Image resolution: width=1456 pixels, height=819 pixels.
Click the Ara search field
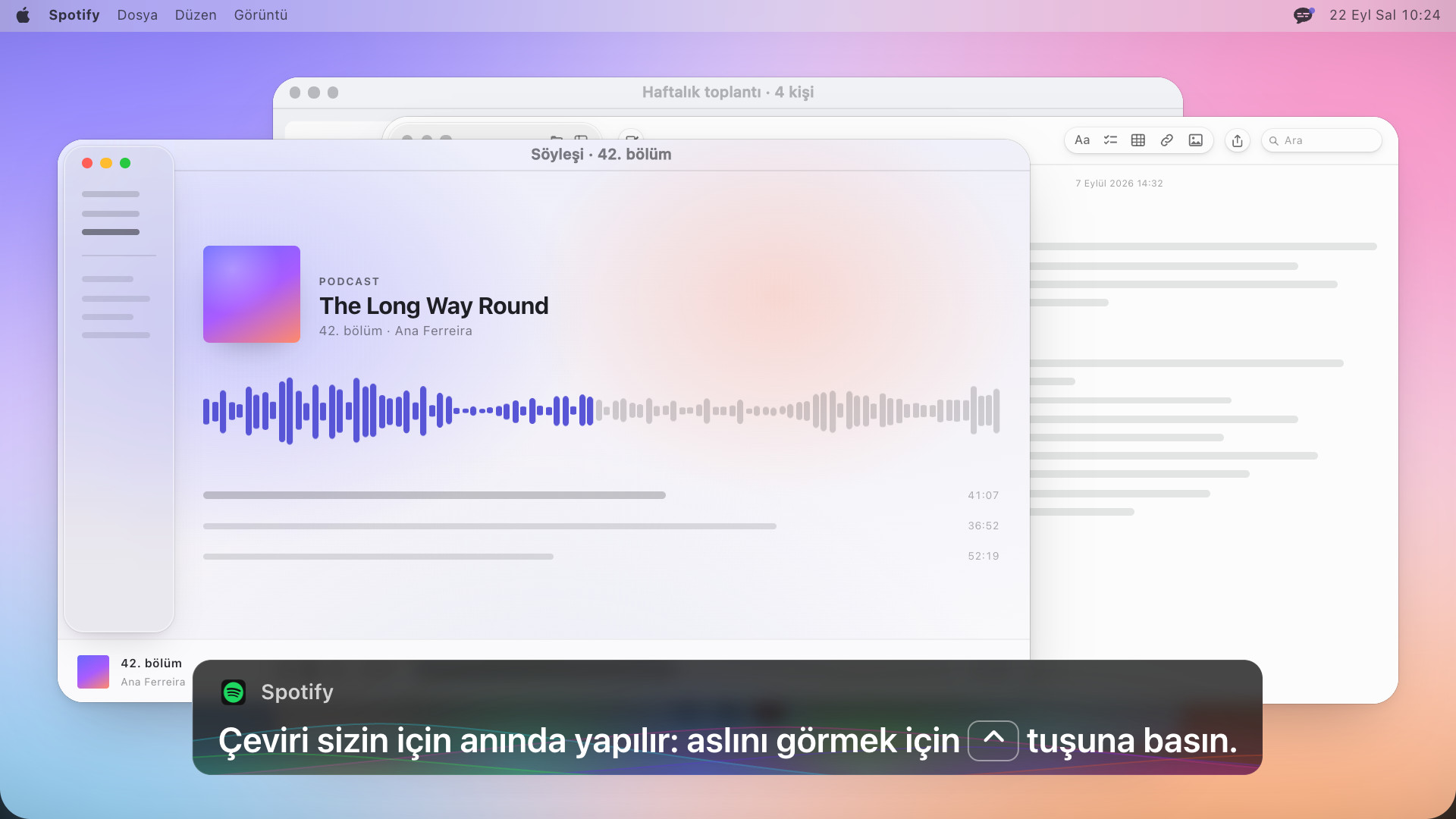pos(1322,140)
